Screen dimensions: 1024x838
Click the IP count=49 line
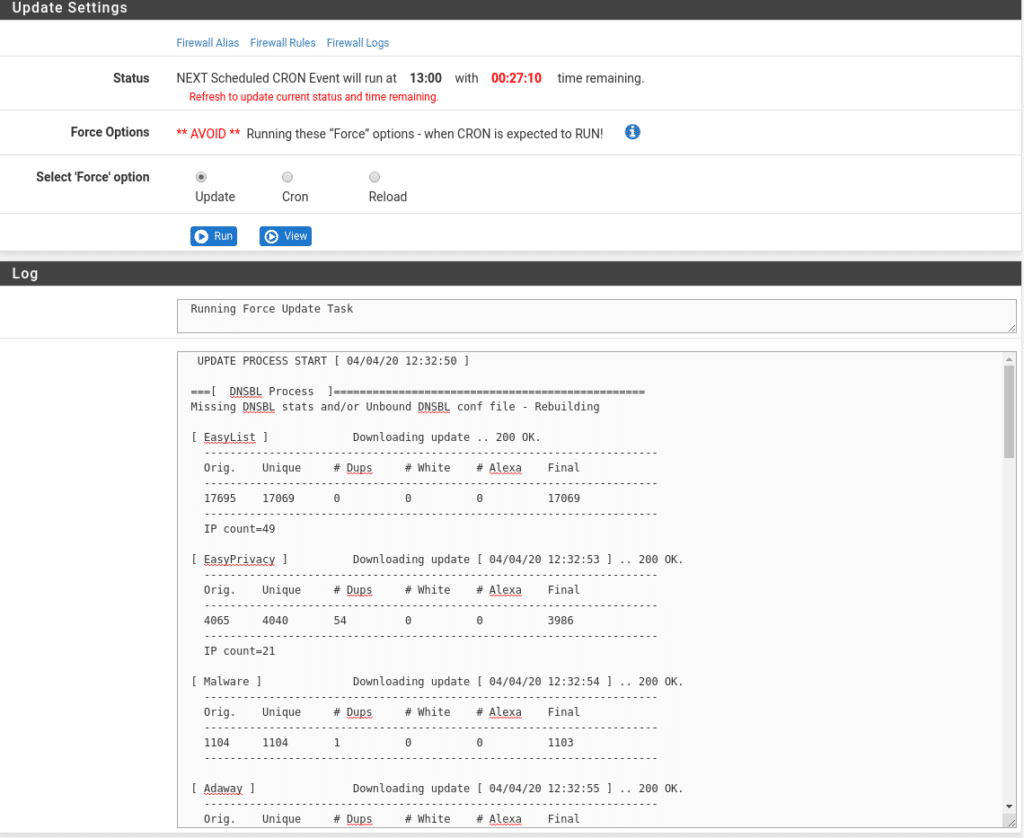click(x=240, y=528)
